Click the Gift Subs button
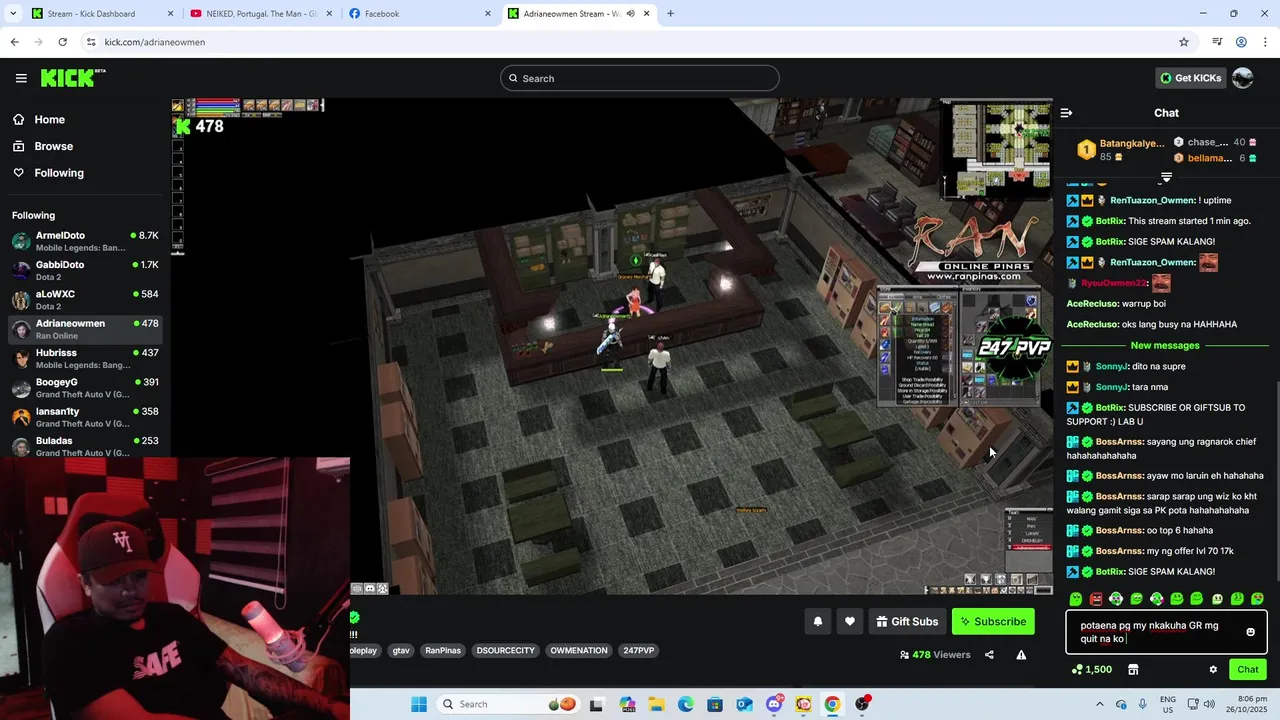The image size is (1280, 720). pyautogui.click(x=907, y=621)
